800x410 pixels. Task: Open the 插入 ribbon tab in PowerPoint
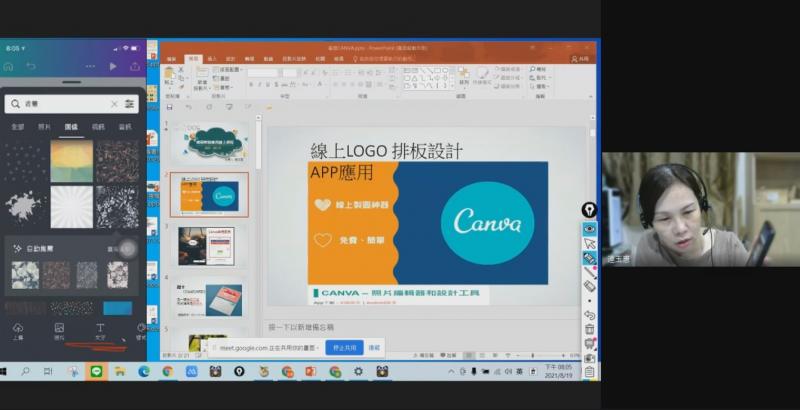click(x=212, y=59)
